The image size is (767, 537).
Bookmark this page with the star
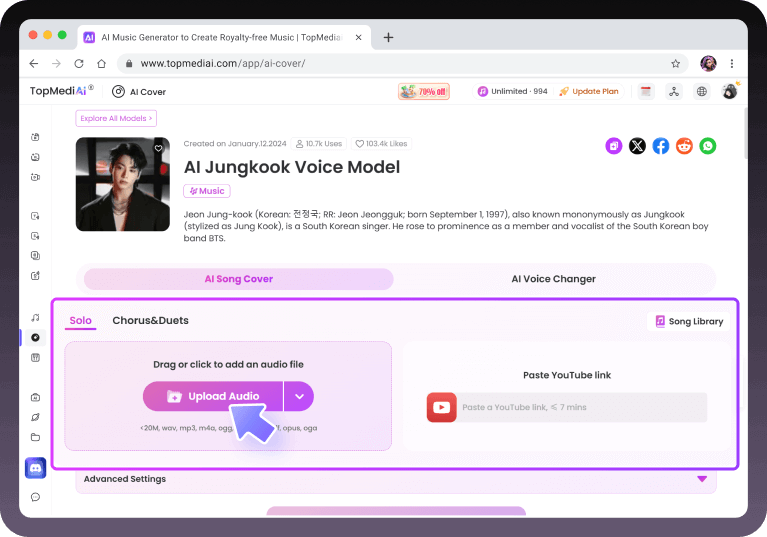(676, 64)
